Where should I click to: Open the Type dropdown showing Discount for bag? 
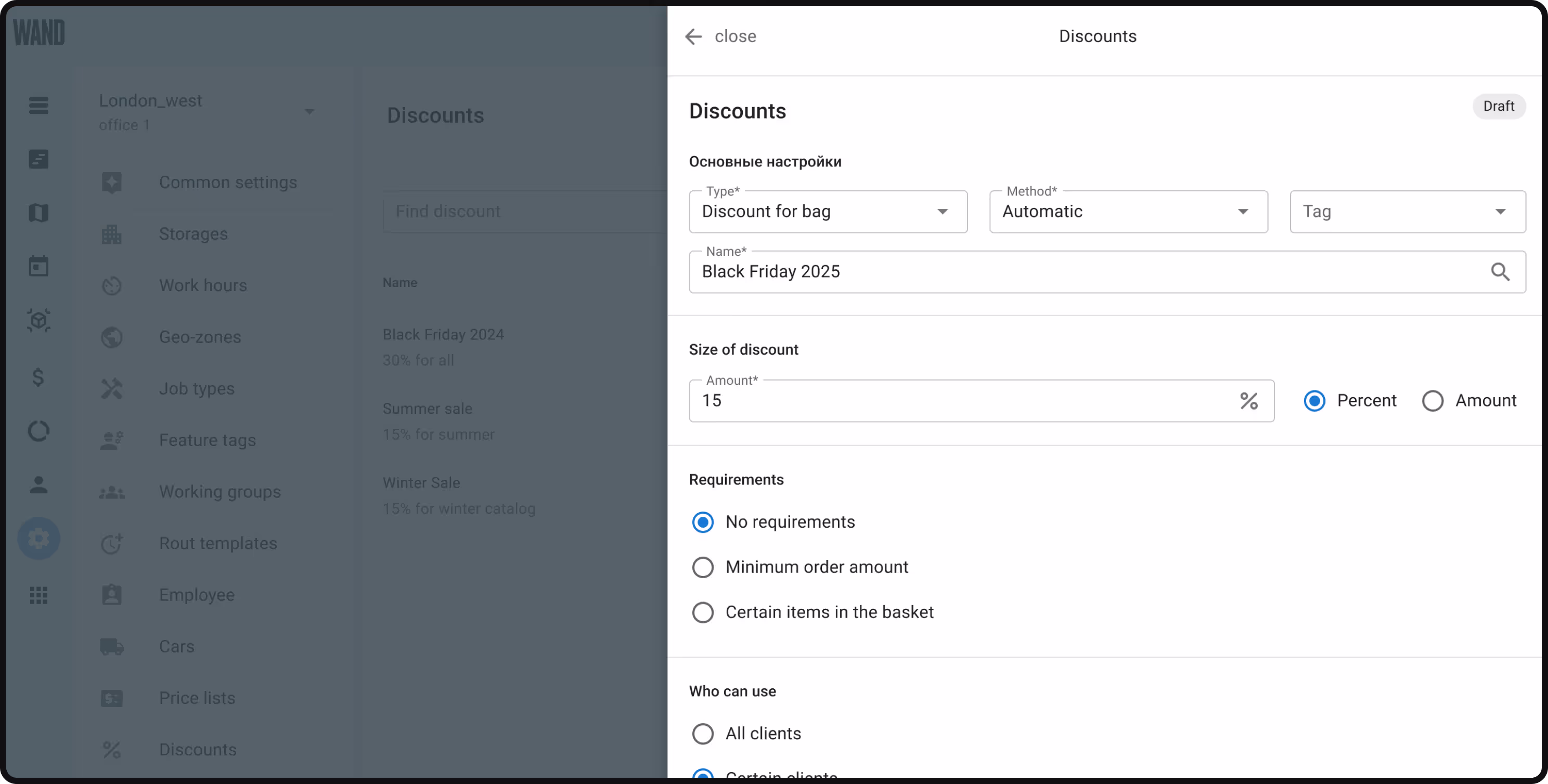(x=828, y=212)
